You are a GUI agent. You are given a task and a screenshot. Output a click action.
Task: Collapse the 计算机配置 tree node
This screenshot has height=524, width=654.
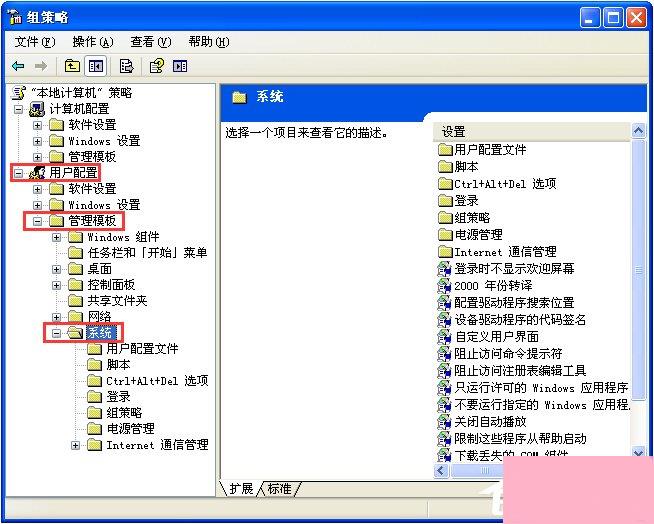(x=18, y=109)
